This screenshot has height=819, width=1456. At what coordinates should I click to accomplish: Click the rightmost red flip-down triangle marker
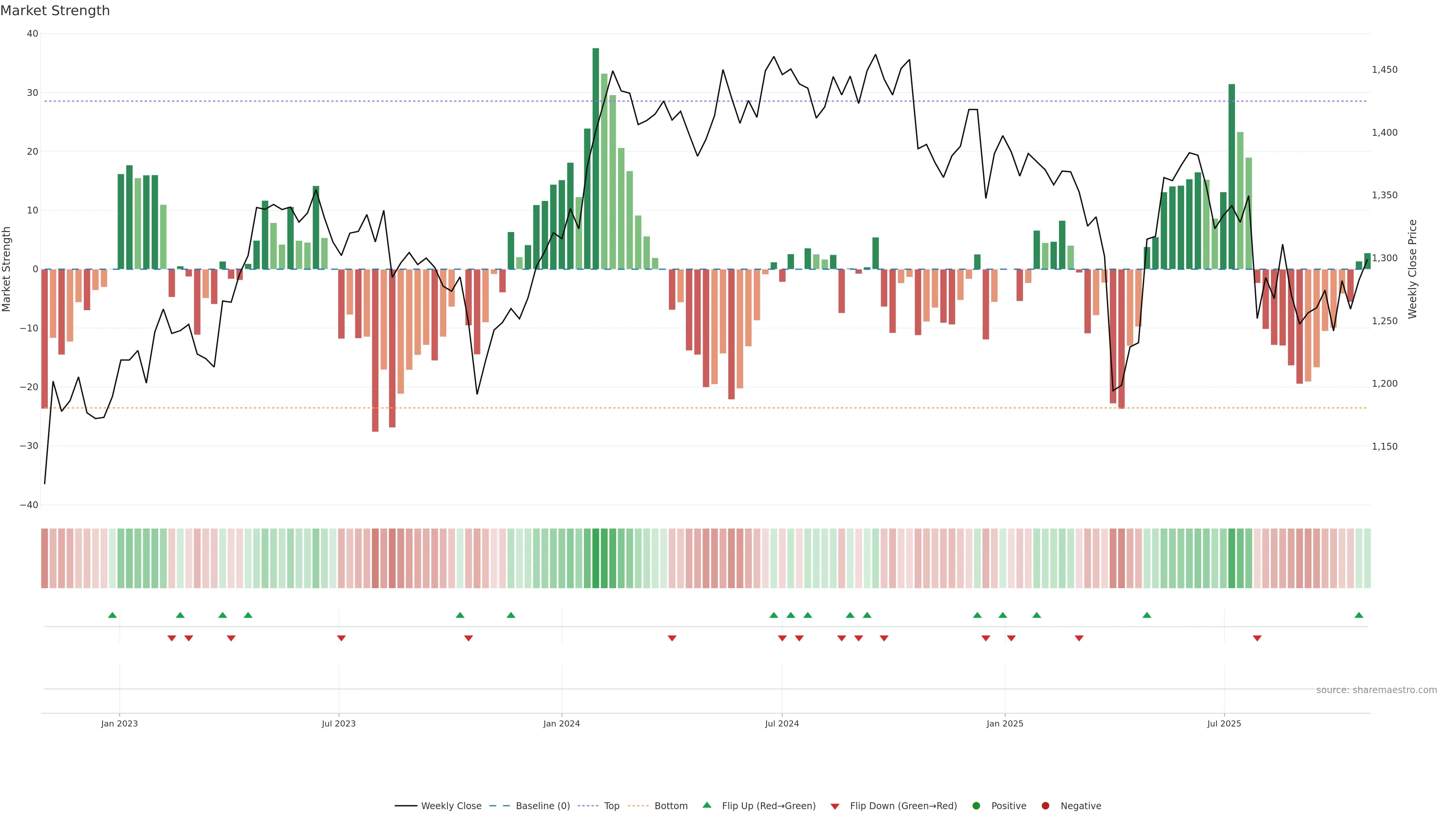[1257, 638]
